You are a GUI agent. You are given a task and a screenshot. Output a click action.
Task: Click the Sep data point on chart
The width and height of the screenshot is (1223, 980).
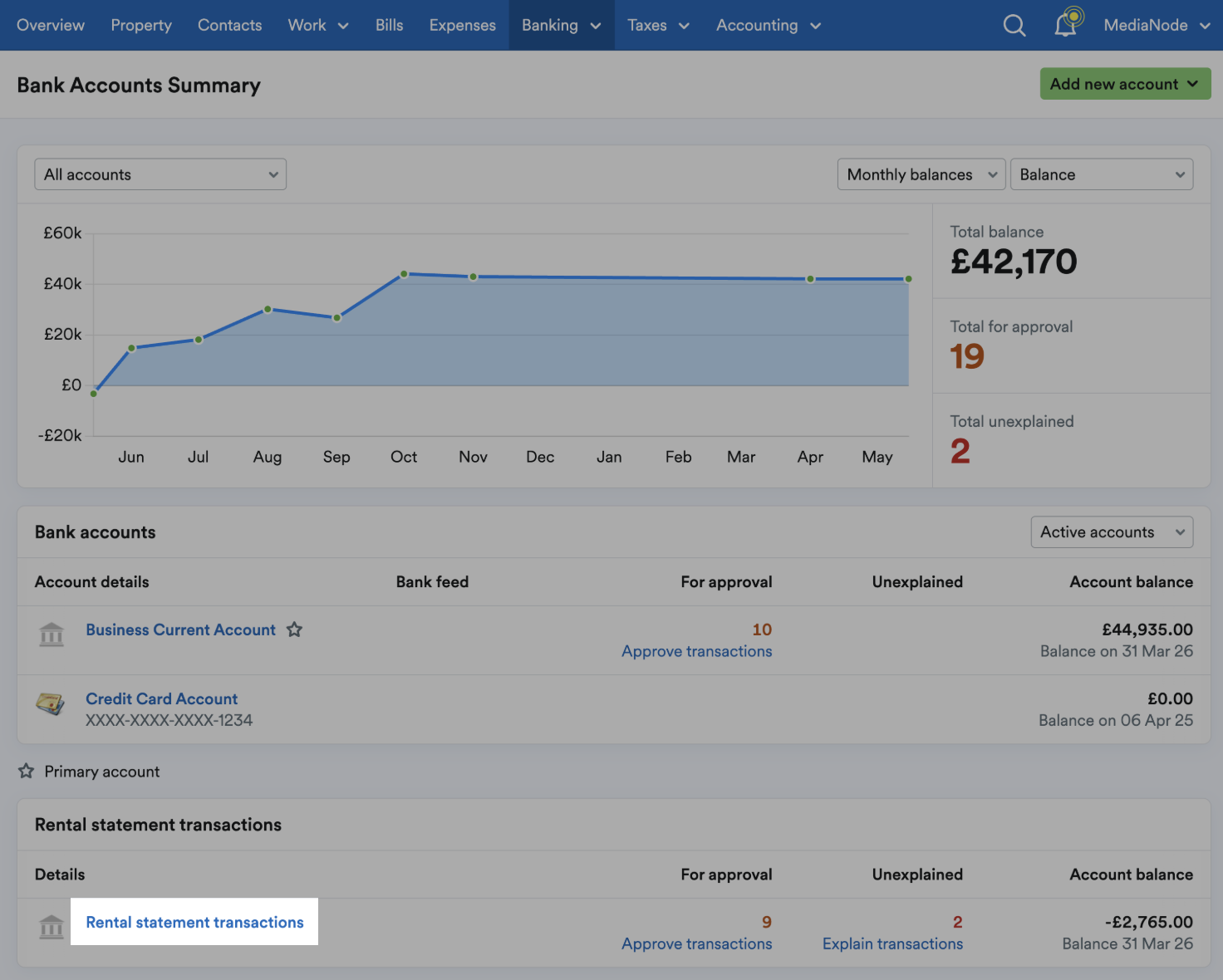(x=336, y=317)
